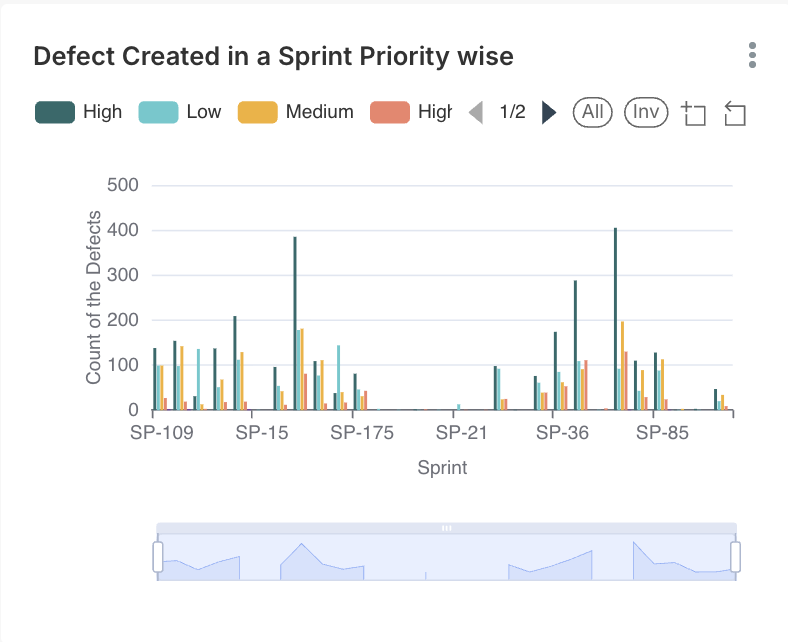Click the SP-85 sprint axis label
Viewport: 788px width, 642px height.
[x=662, y=433]
